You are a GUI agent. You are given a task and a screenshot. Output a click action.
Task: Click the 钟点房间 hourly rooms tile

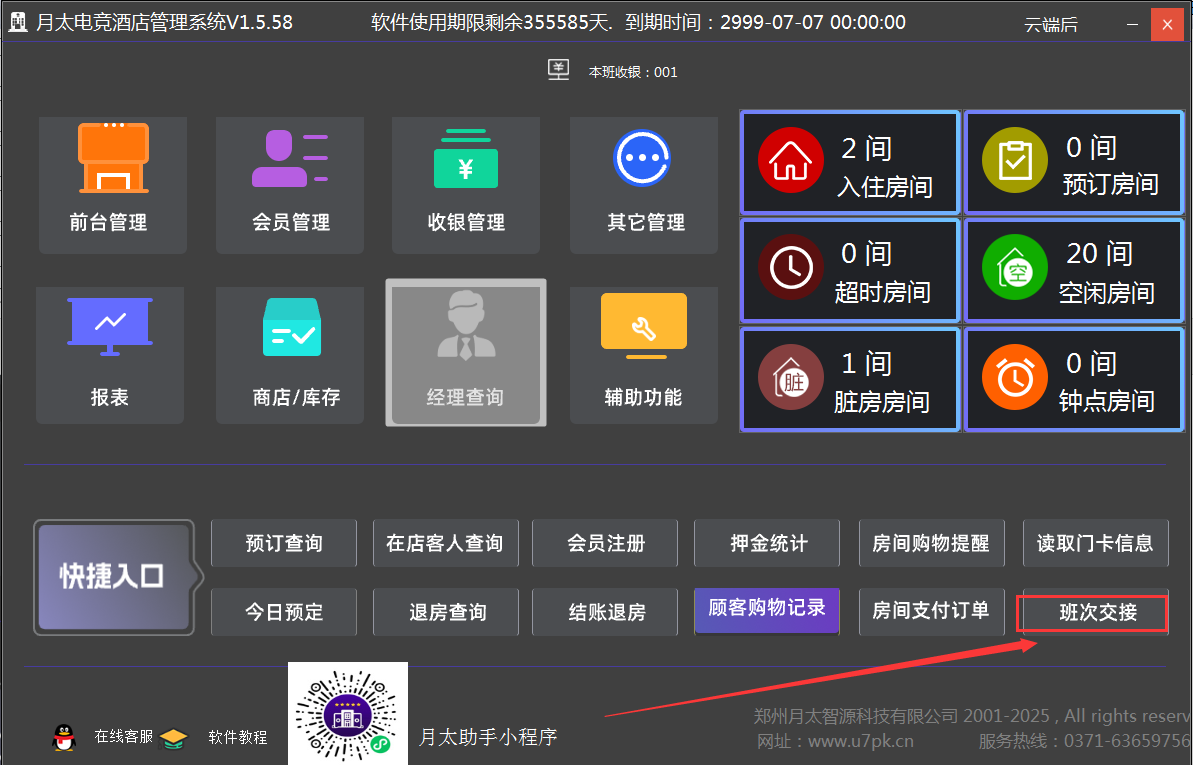pyautogui.click(x=1074, y=380)
